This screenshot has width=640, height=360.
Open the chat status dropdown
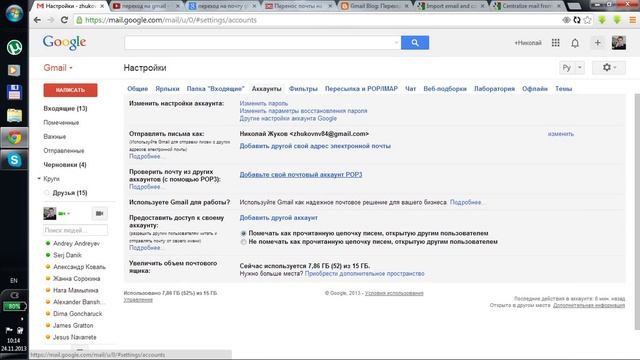pos(64,213)
